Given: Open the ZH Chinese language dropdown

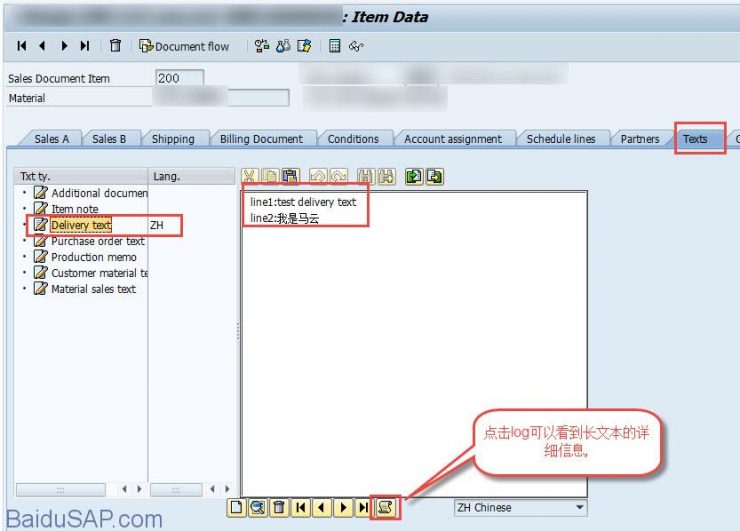Looking at the screenshot, I should pyautogui.click(x=520, y=507).
